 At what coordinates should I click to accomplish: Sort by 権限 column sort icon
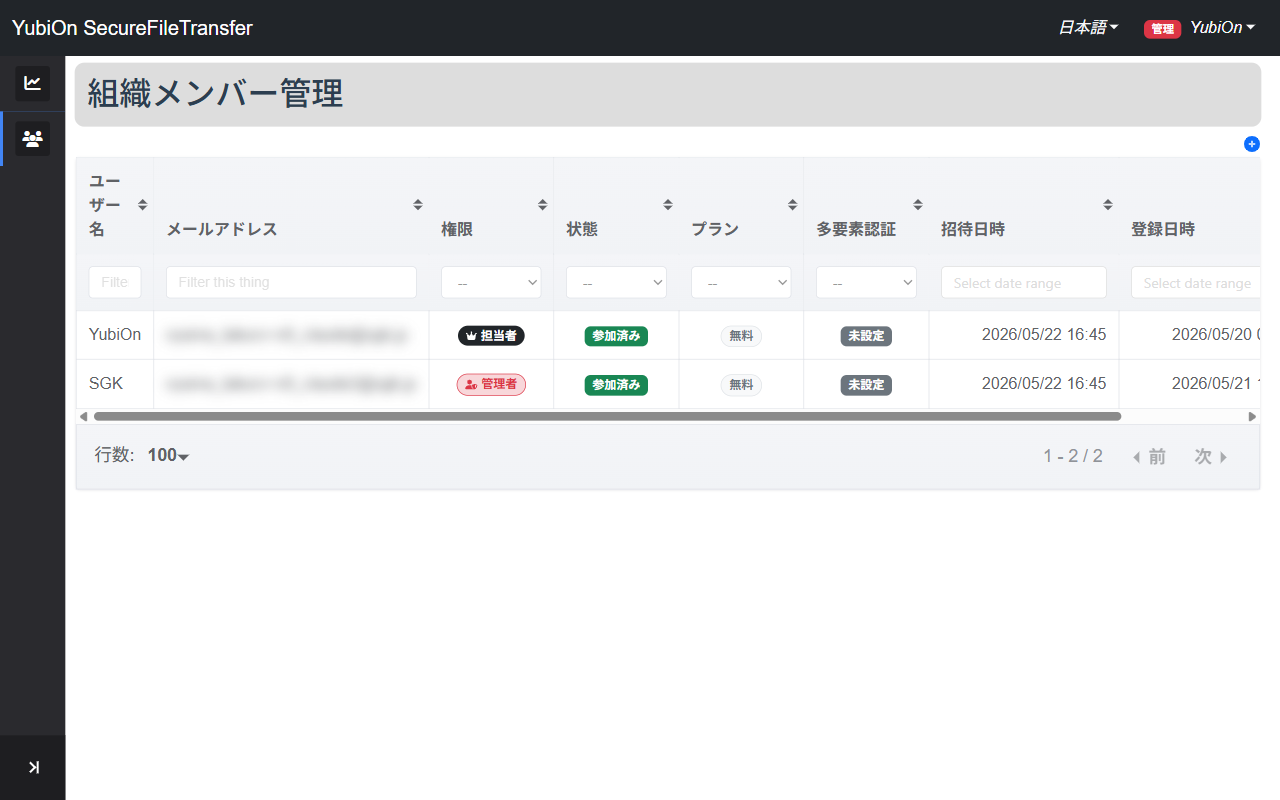click(543, 205)
